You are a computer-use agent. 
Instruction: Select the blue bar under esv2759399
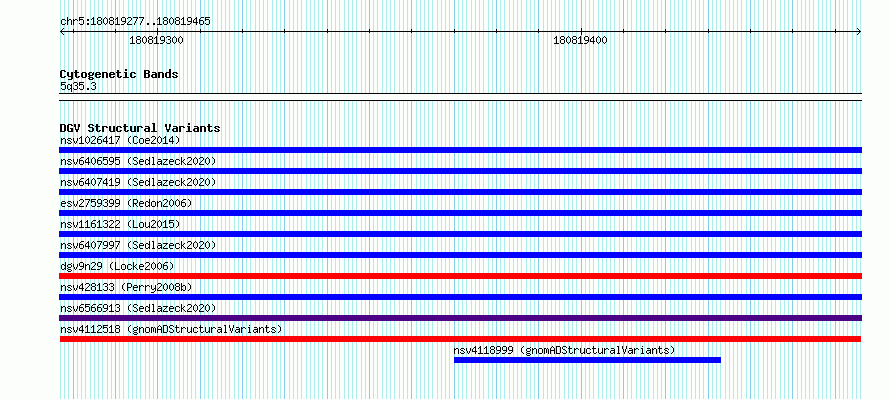point(460,213)
